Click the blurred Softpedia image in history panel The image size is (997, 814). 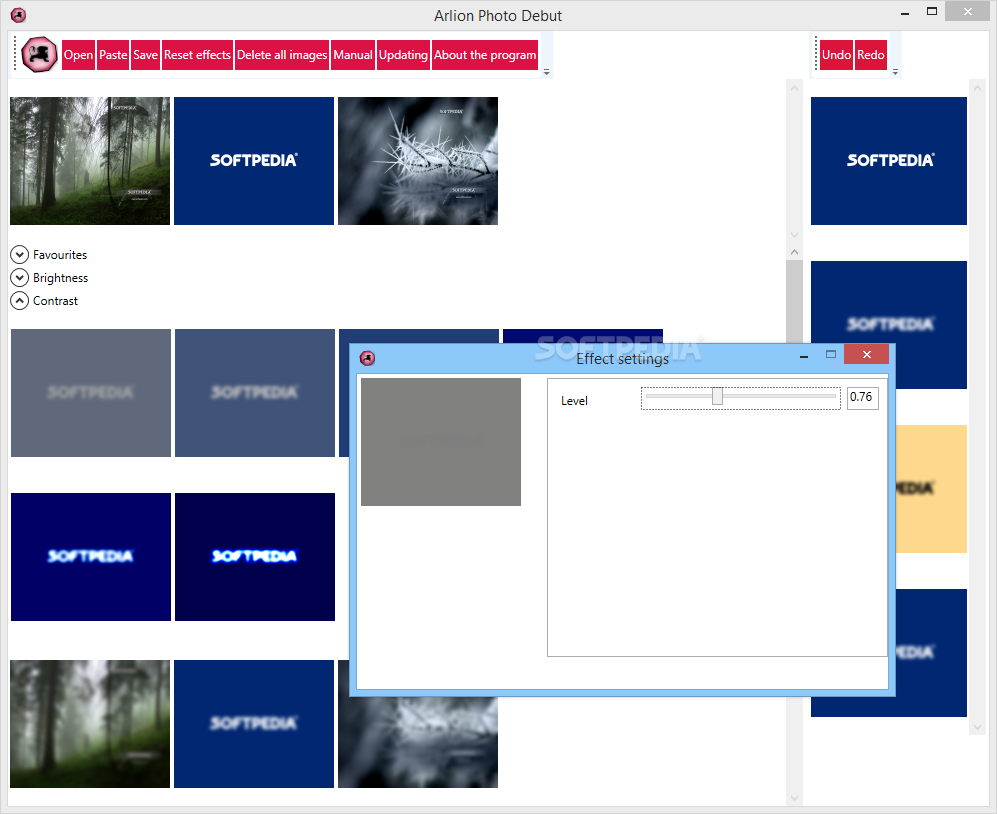889,303
